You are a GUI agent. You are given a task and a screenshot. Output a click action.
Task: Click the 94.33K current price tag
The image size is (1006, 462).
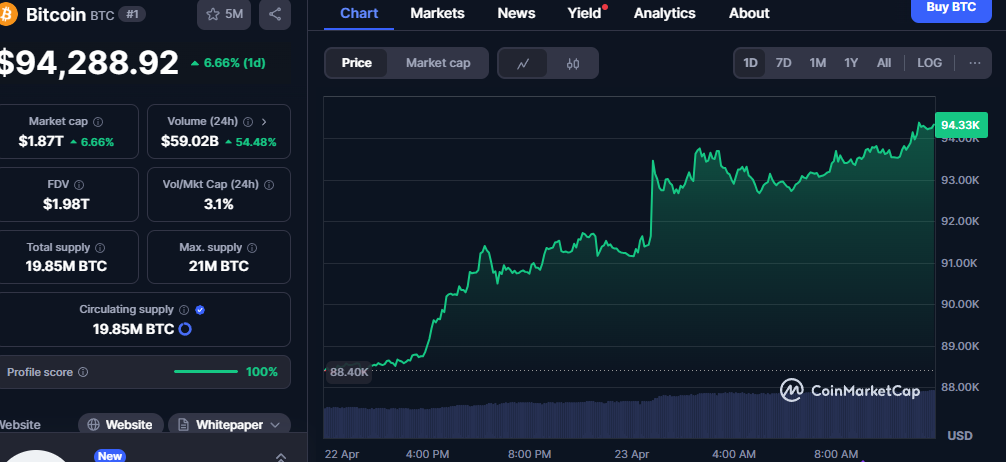click(960, 125)
